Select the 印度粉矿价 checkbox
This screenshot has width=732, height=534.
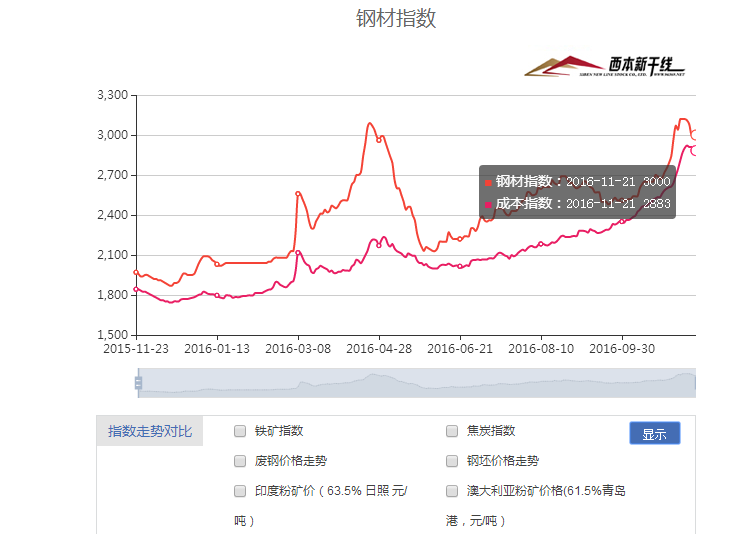(x=240, y=491)
